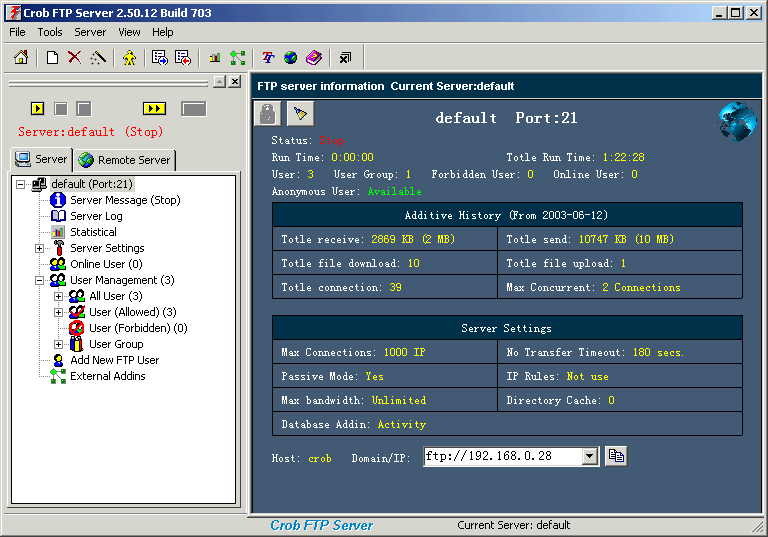Click the book icon beside Server Log
Screen dimensions: 768x537
58,216
